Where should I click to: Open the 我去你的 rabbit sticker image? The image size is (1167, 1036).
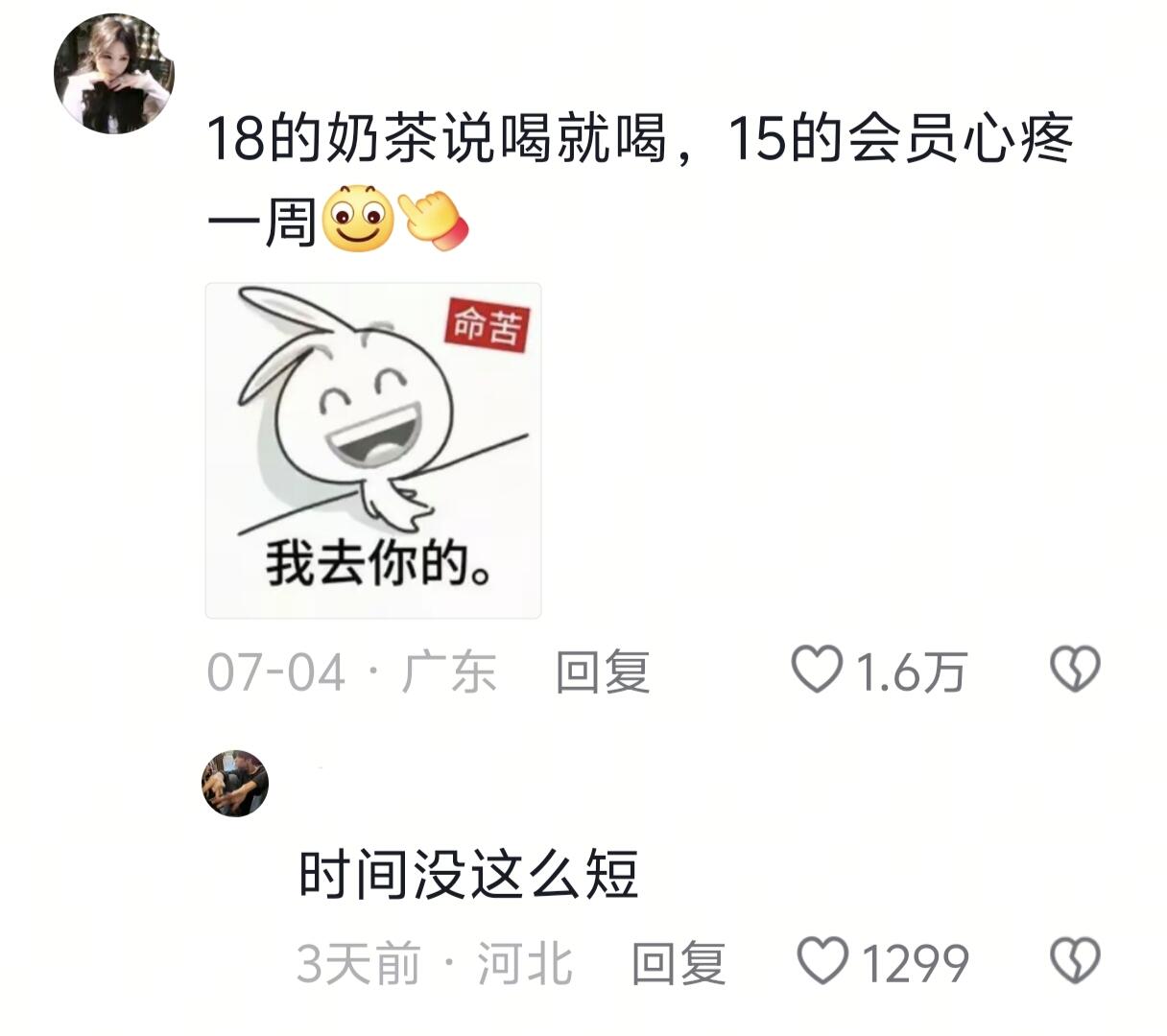tap(373, 450)
